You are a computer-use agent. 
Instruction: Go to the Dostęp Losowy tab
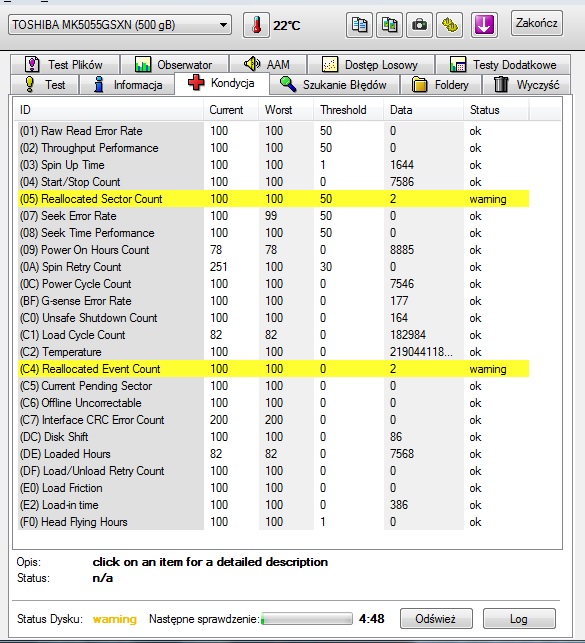pyautogui.click(x=371, y=64)
